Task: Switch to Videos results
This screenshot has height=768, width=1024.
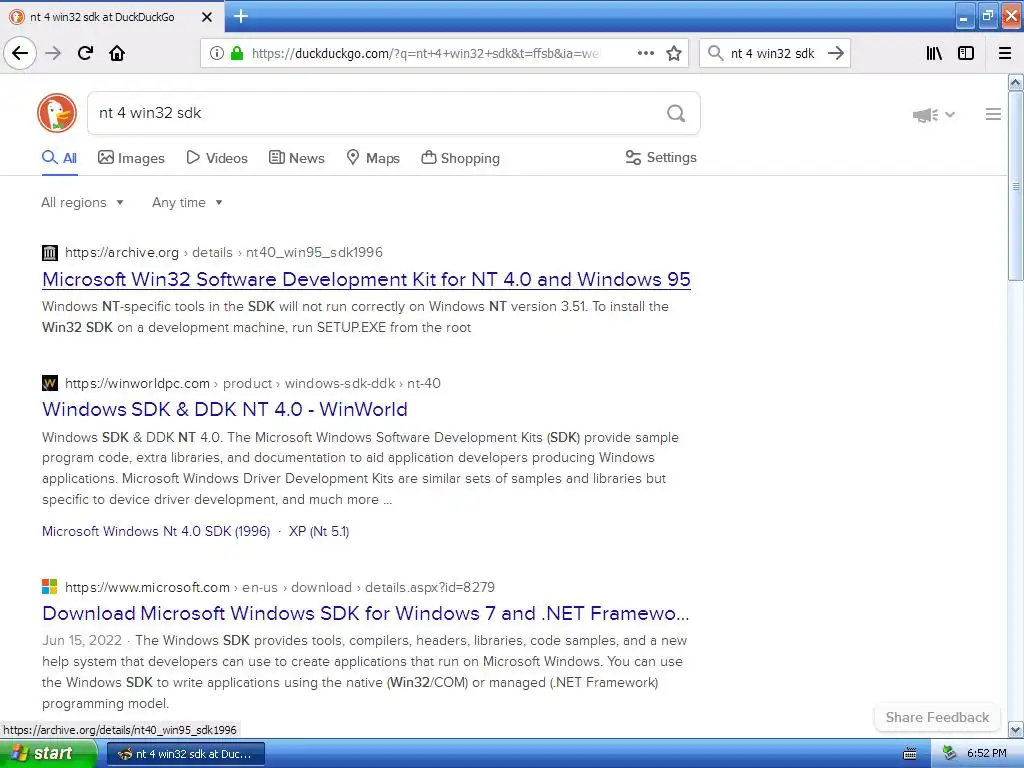Action: 217,158
